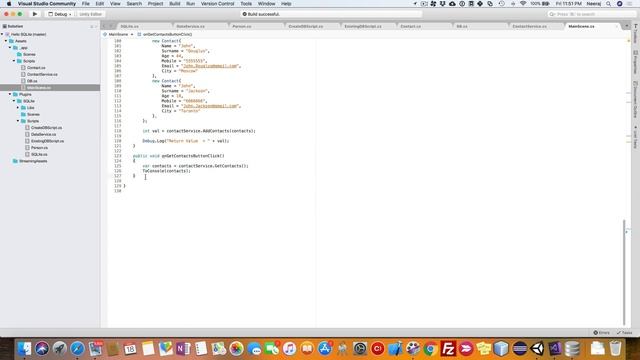Collapse the Scripts folder under SQLite

18,121
